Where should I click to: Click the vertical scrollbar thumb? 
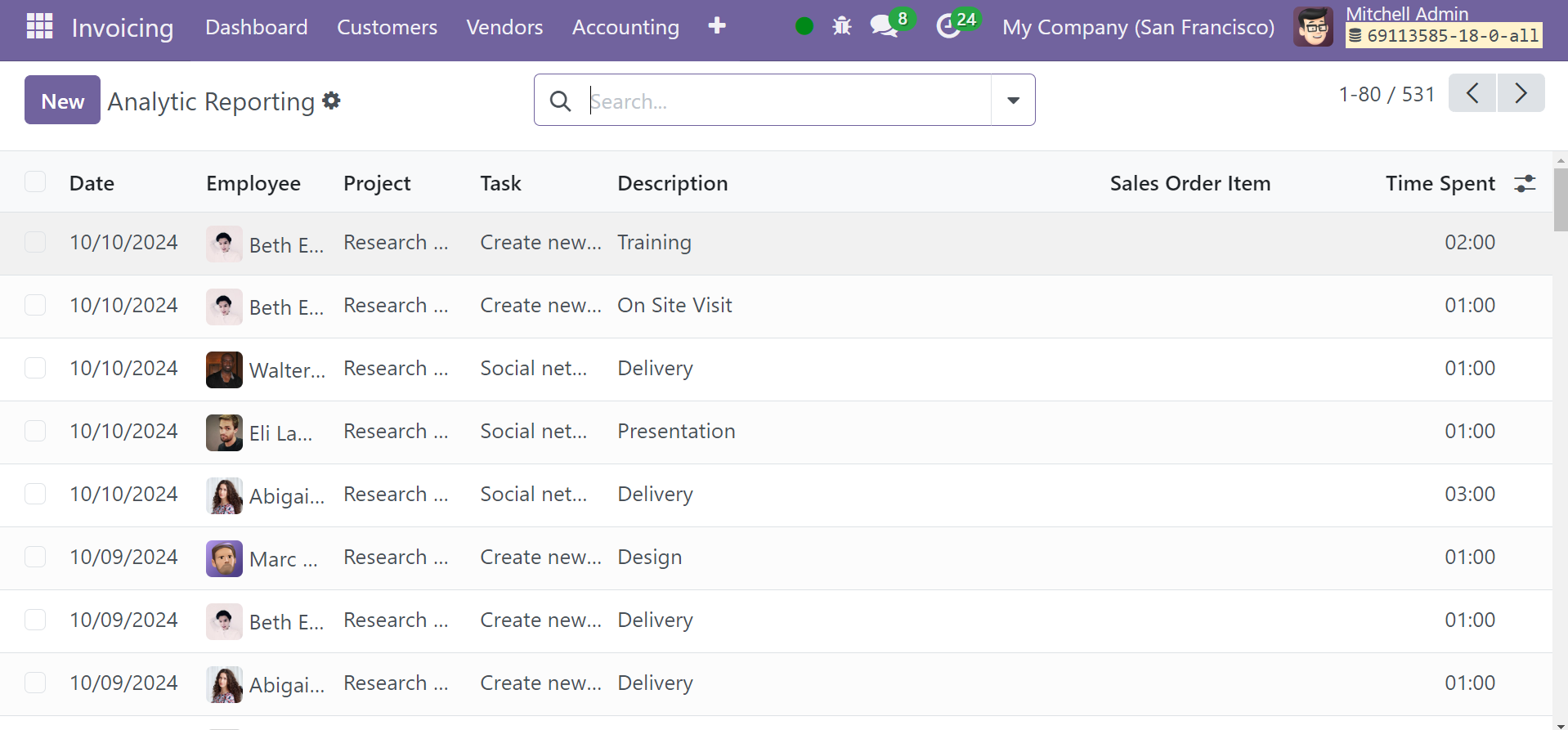click(x=1561, y=199)
